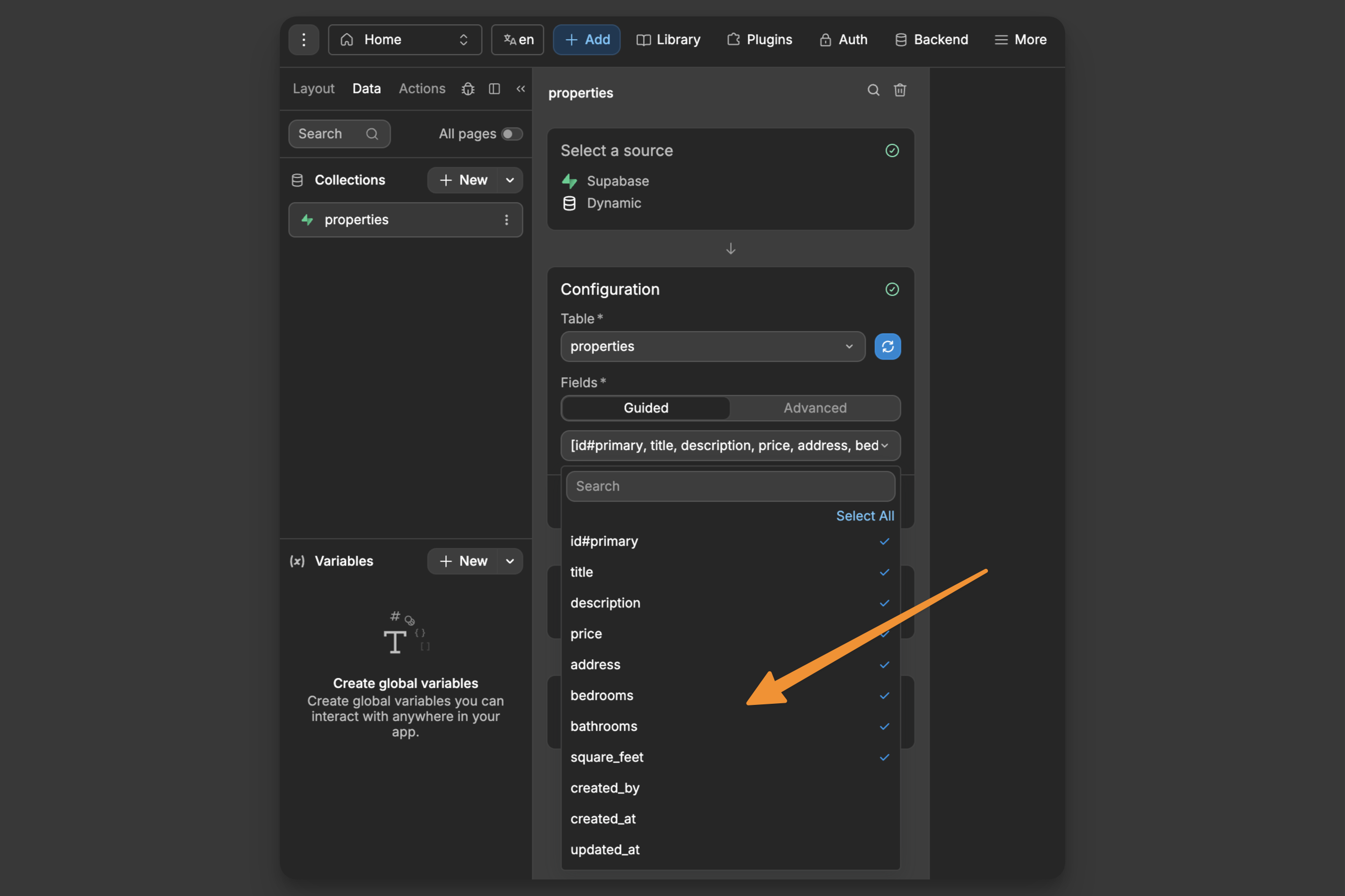1345x896 pixels.
Task: Click the Select All link
Action: tap(865, 516)
